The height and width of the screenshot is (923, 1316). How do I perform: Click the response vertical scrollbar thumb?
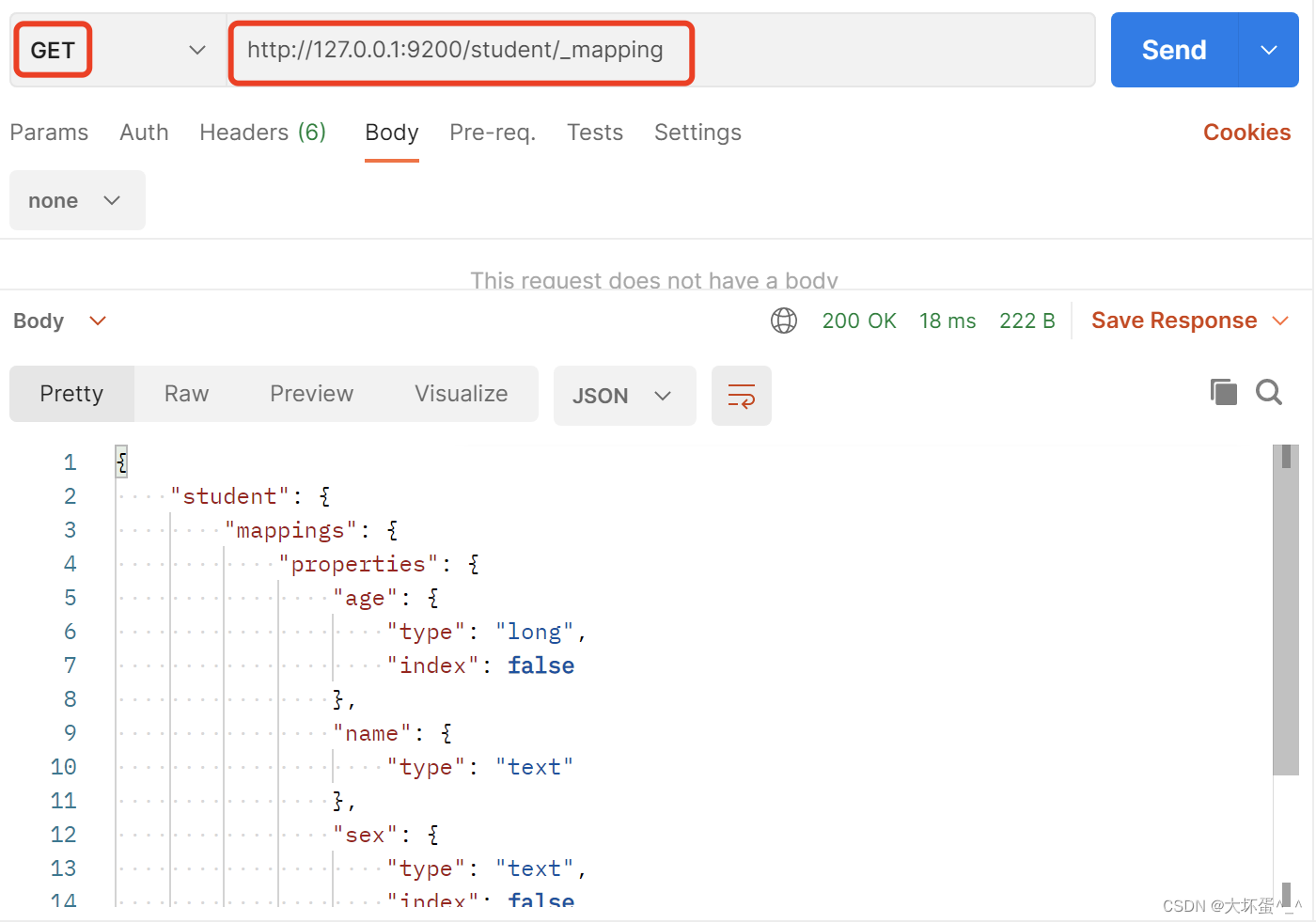click(x=1286, y=609)
